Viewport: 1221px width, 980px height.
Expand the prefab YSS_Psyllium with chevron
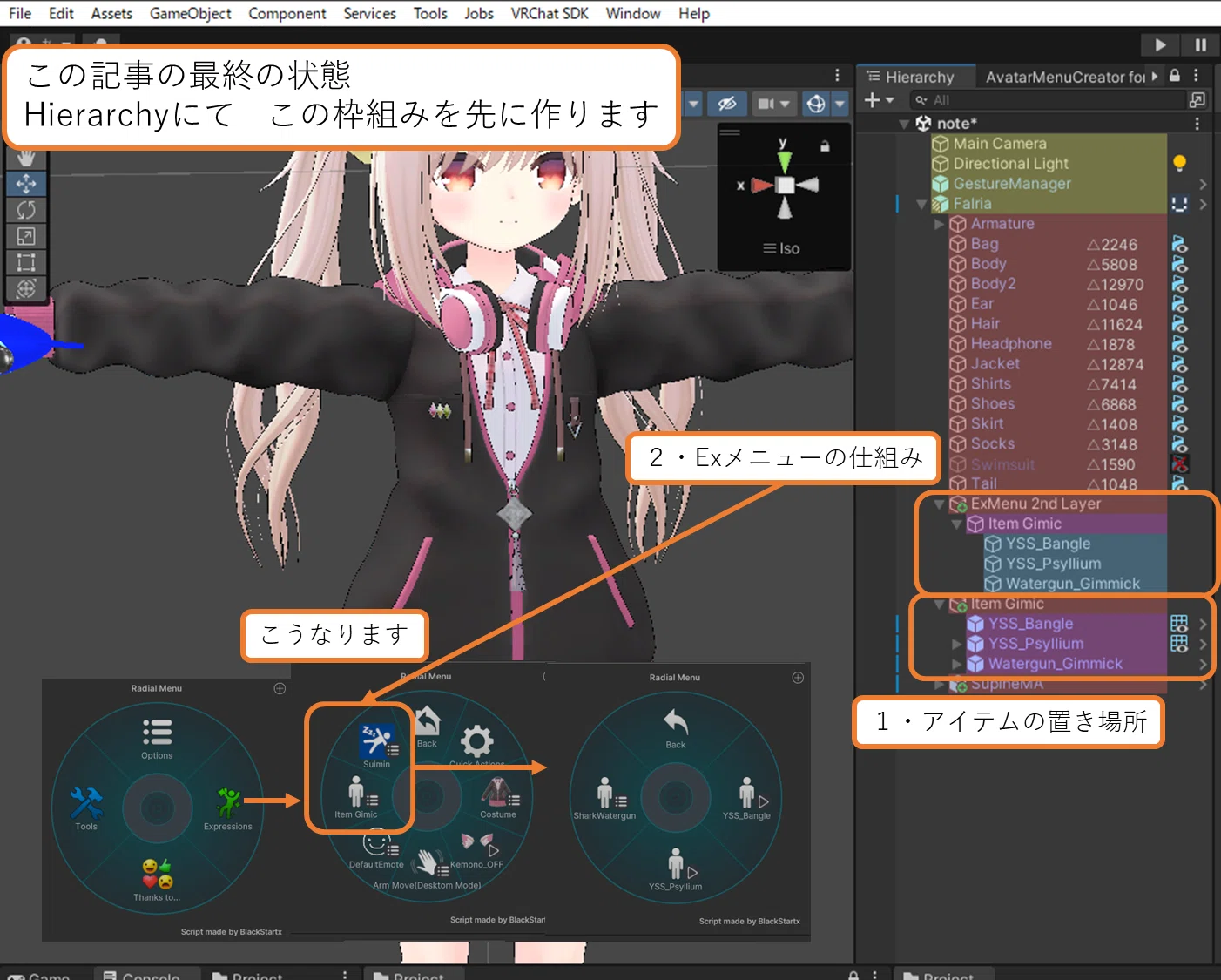tap(956, 645)
